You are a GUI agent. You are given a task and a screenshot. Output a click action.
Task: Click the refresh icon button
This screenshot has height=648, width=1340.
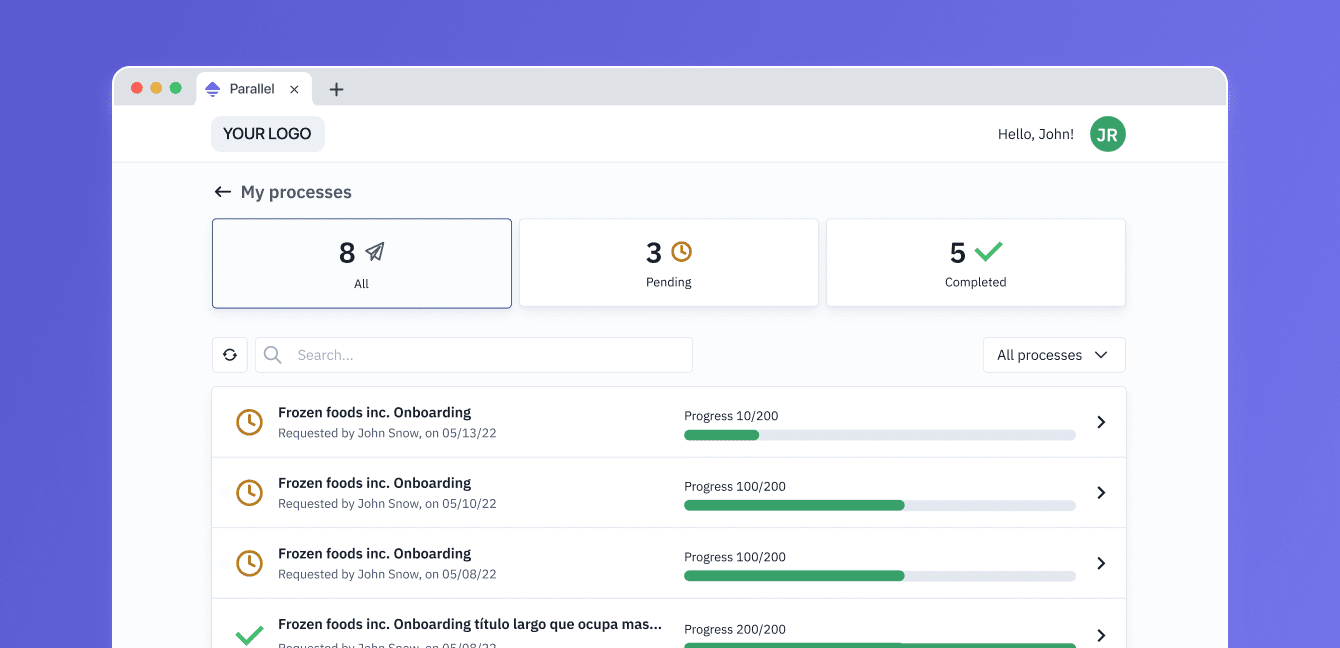[x=230, y=355]
